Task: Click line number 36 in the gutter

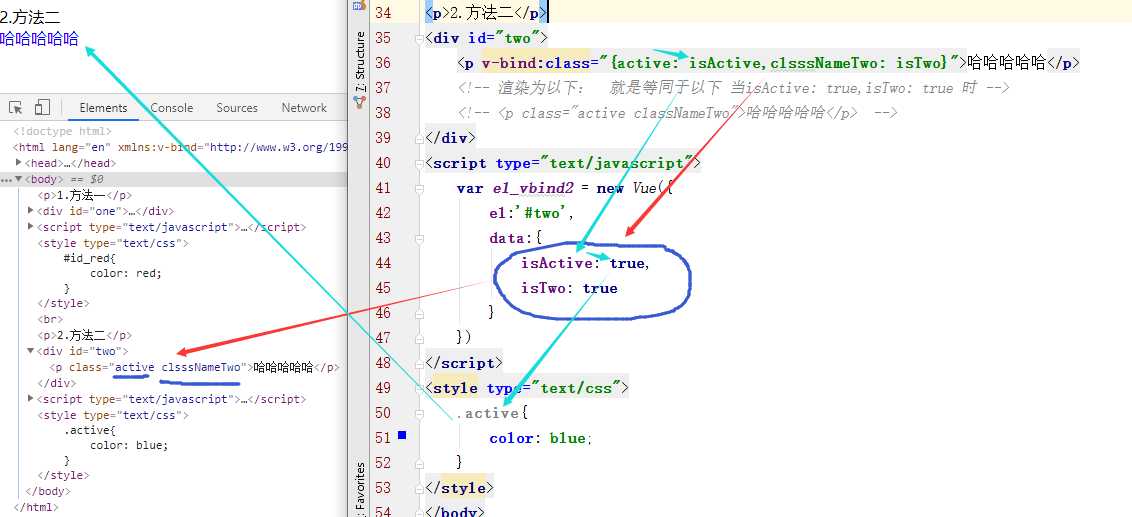Action: point(383,63)
